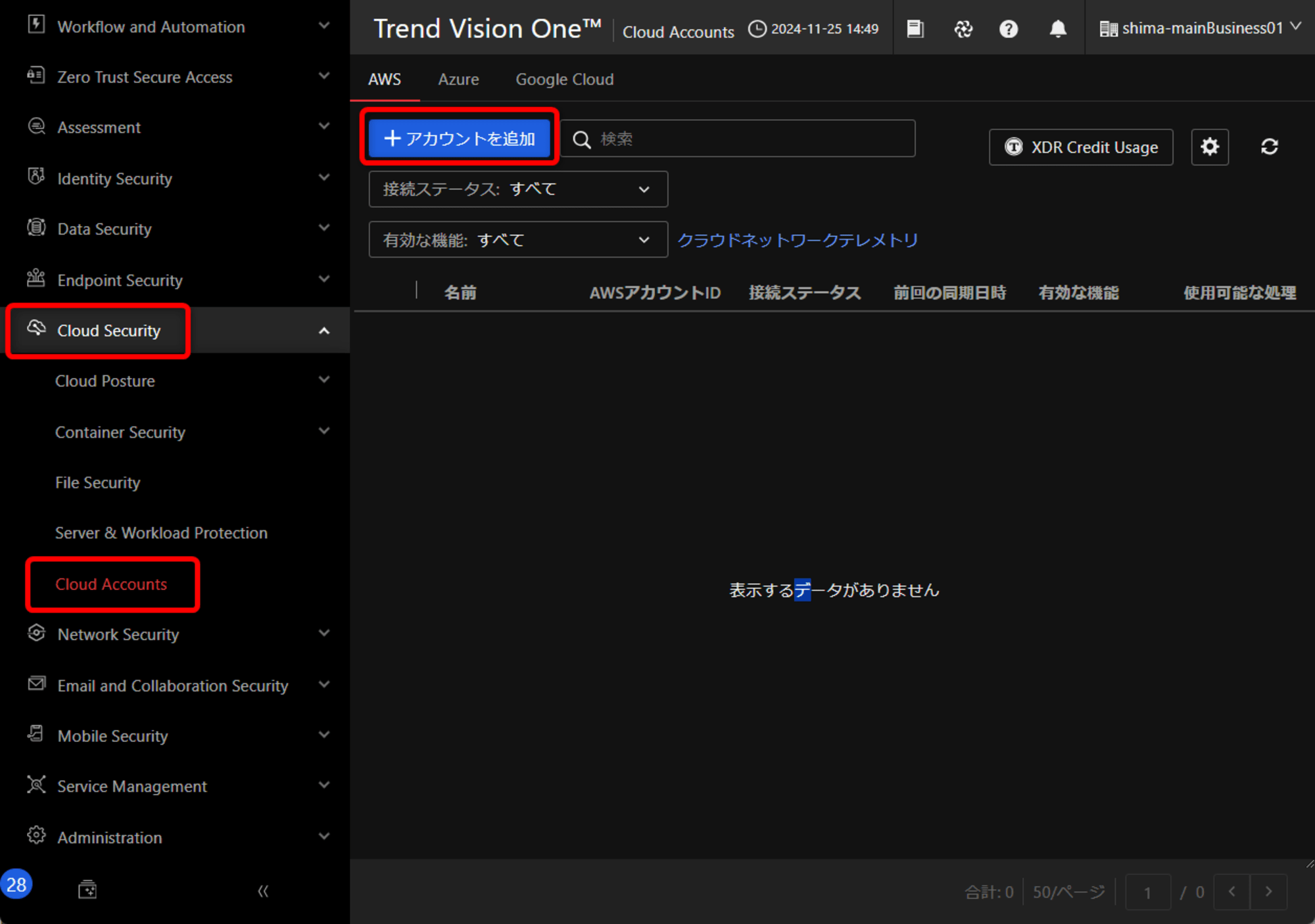Click the Mobile Security sidebar icon
1315x924 pixels.
(36, 734)
